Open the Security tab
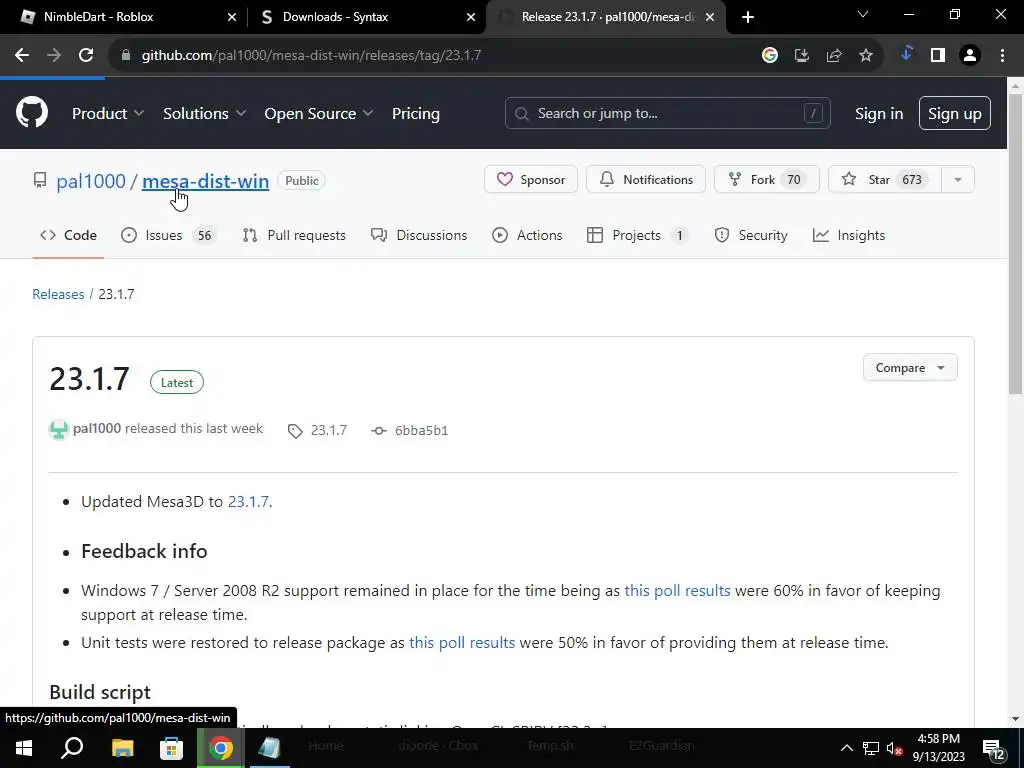 tap(751, 235)
